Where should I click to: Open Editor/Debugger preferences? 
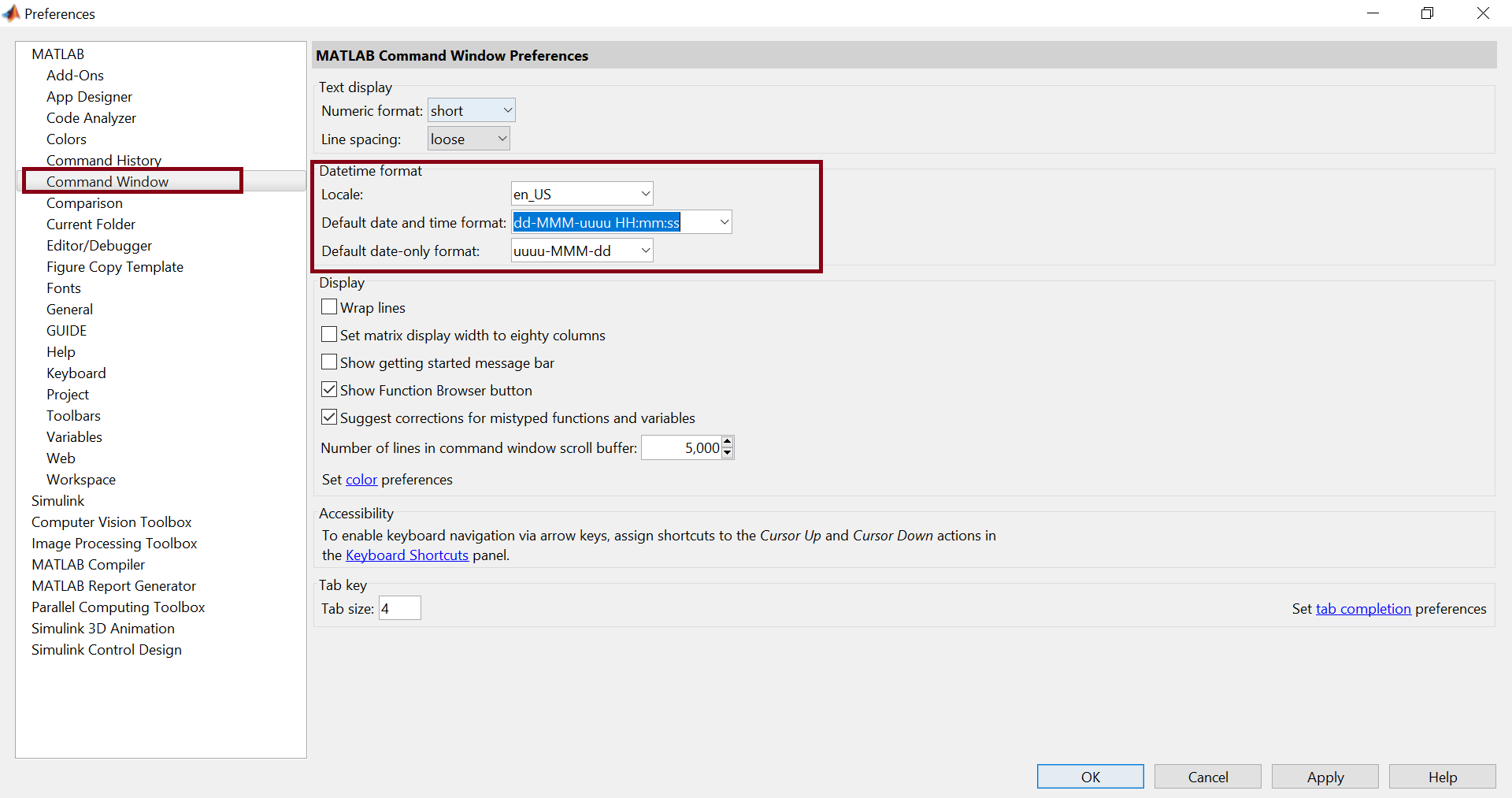point(99,245)
